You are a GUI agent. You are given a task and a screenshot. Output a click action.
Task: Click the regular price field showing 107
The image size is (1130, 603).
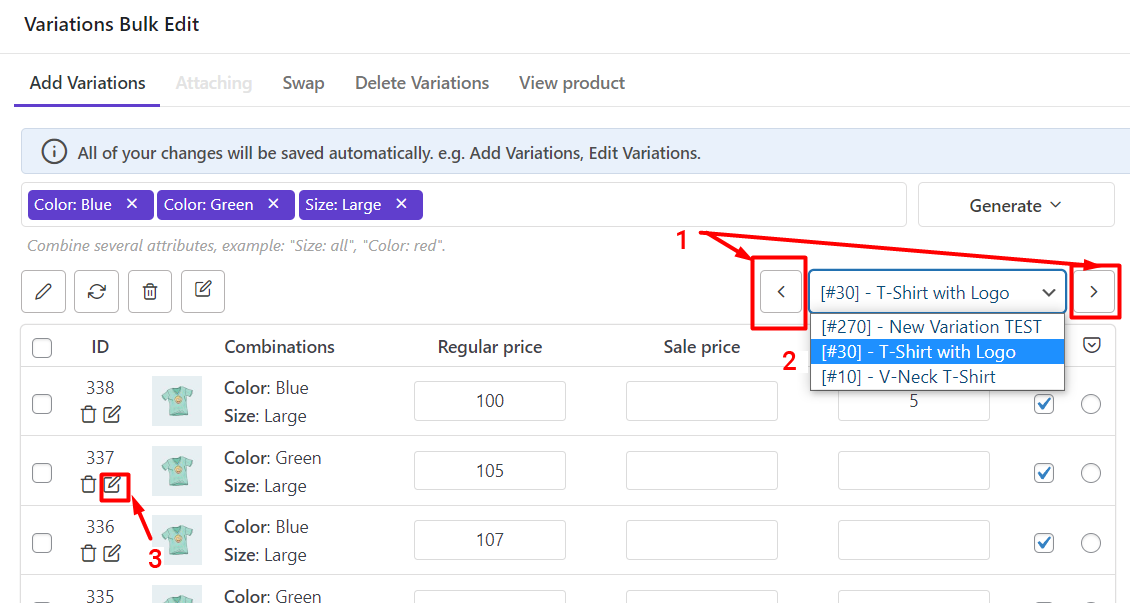[490, 540]
